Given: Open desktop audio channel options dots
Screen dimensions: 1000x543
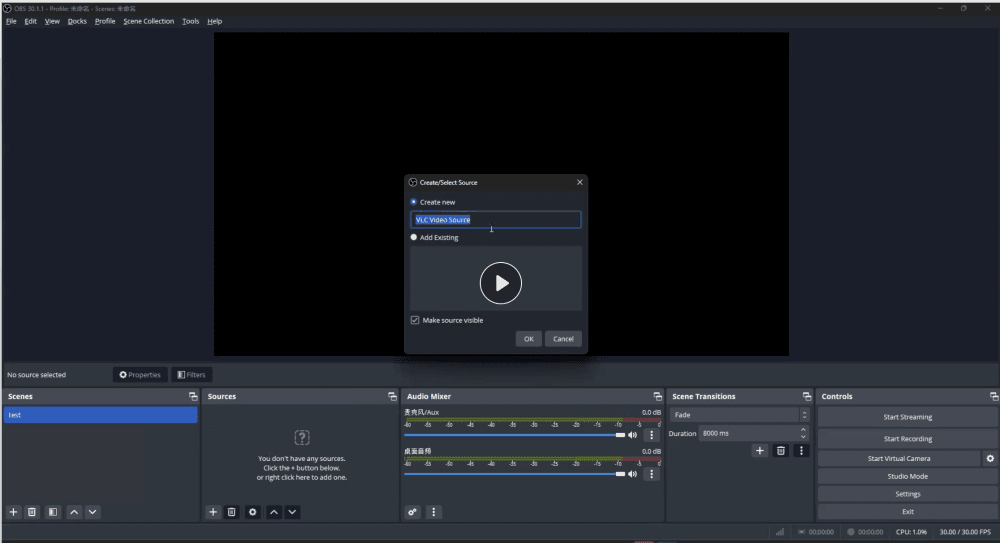Looking at the screenshot, I should 651,474.
